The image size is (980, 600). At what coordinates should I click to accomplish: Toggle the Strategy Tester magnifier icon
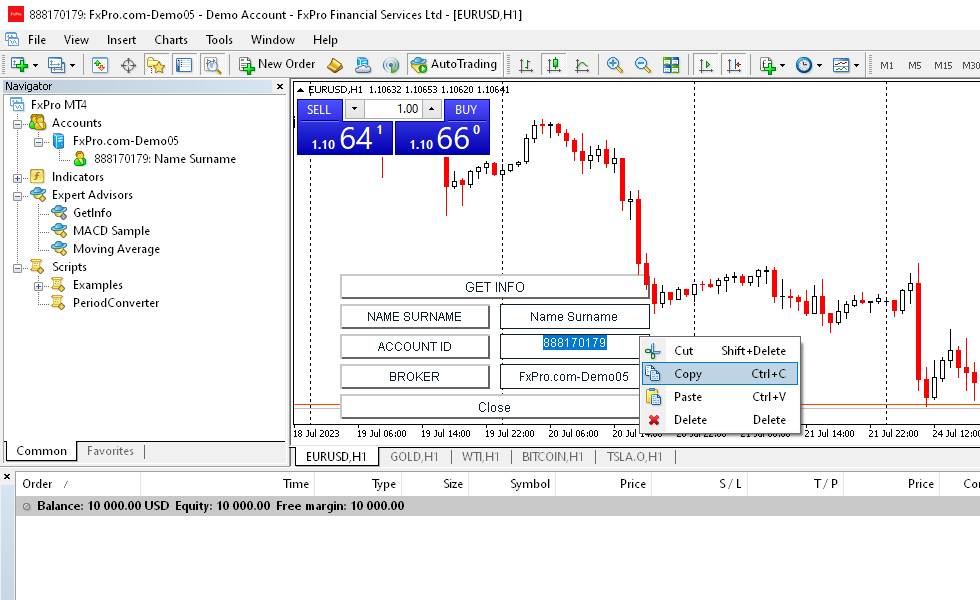tap(212, 65)
